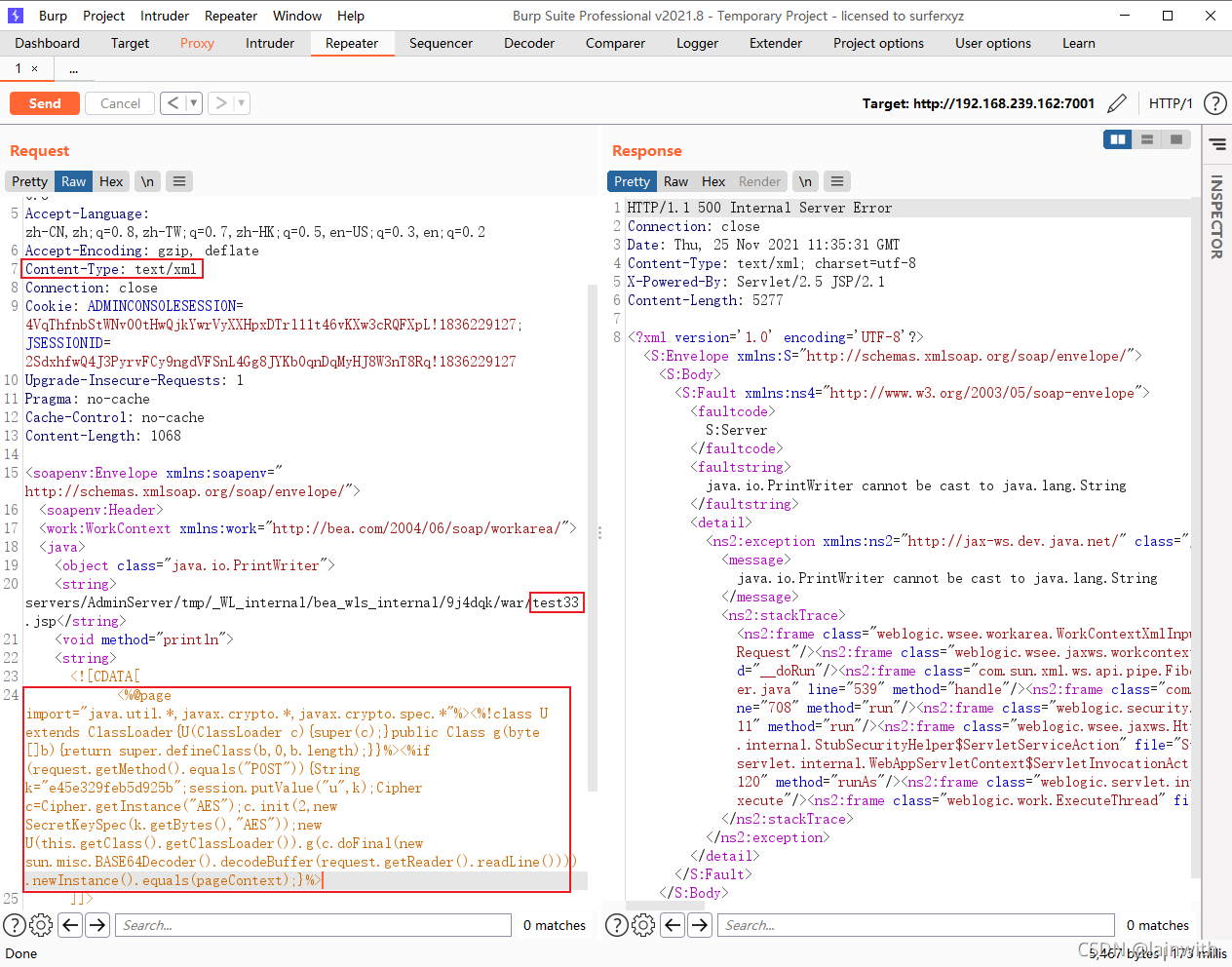Expand the vertical INSPECTOR side panel
This screenshot has width=1232, height=967.
1216,216
